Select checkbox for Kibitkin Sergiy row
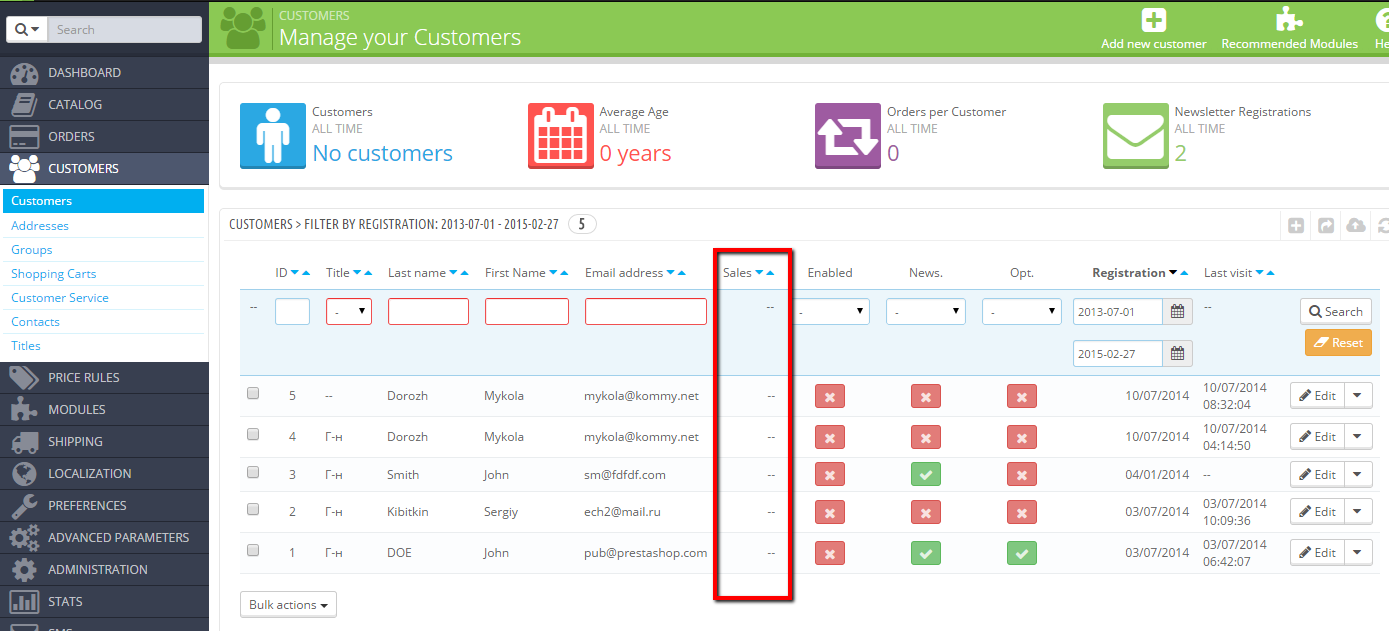This screenshot has width=1389, height=631. tap(253, 510)
